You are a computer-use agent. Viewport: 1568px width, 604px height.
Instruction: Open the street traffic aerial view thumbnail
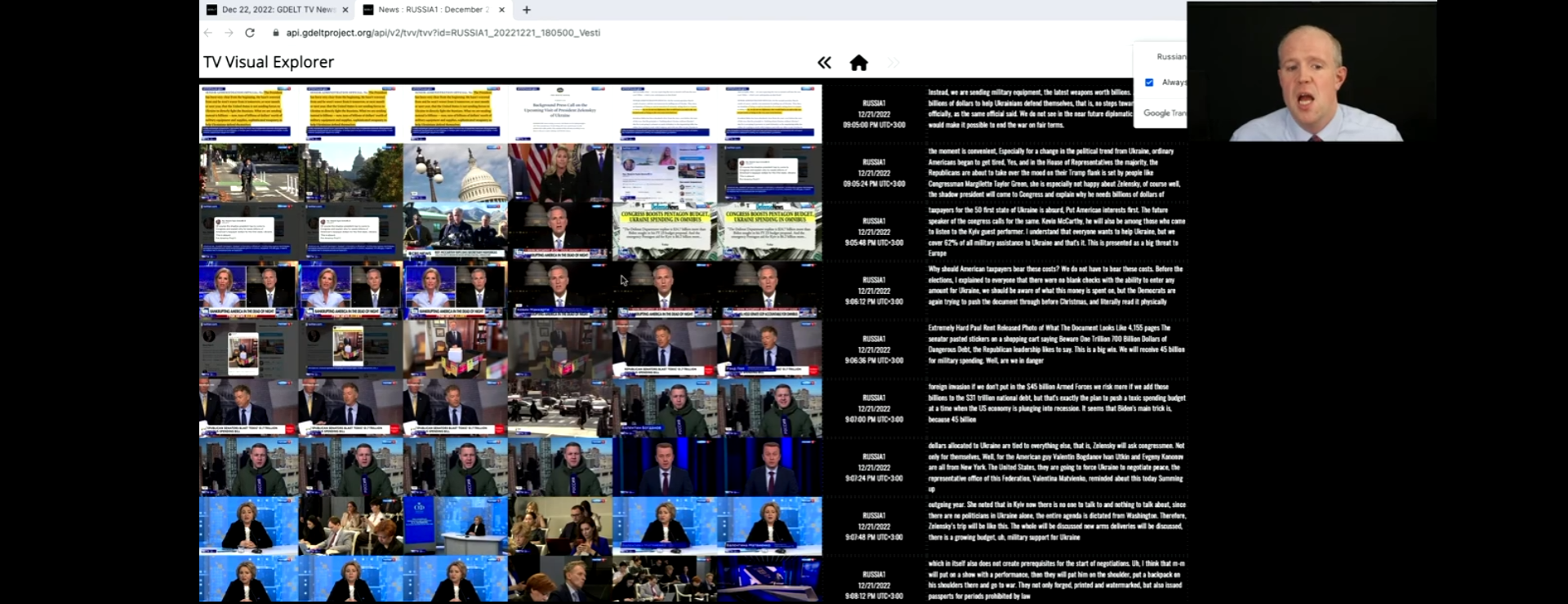click(560, 408)
